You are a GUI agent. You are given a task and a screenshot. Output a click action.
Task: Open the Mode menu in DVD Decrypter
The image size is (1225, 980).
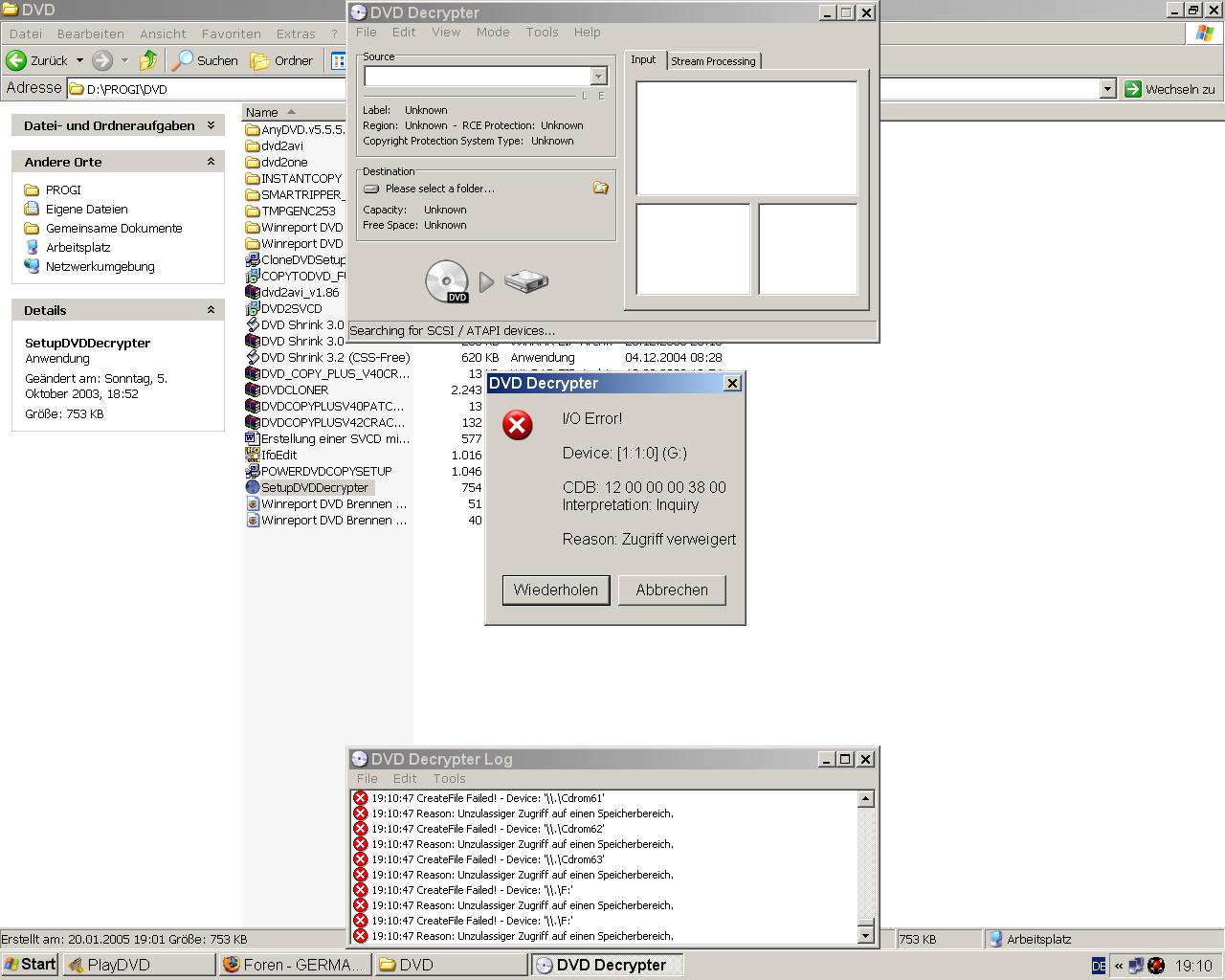pos(493,32)
